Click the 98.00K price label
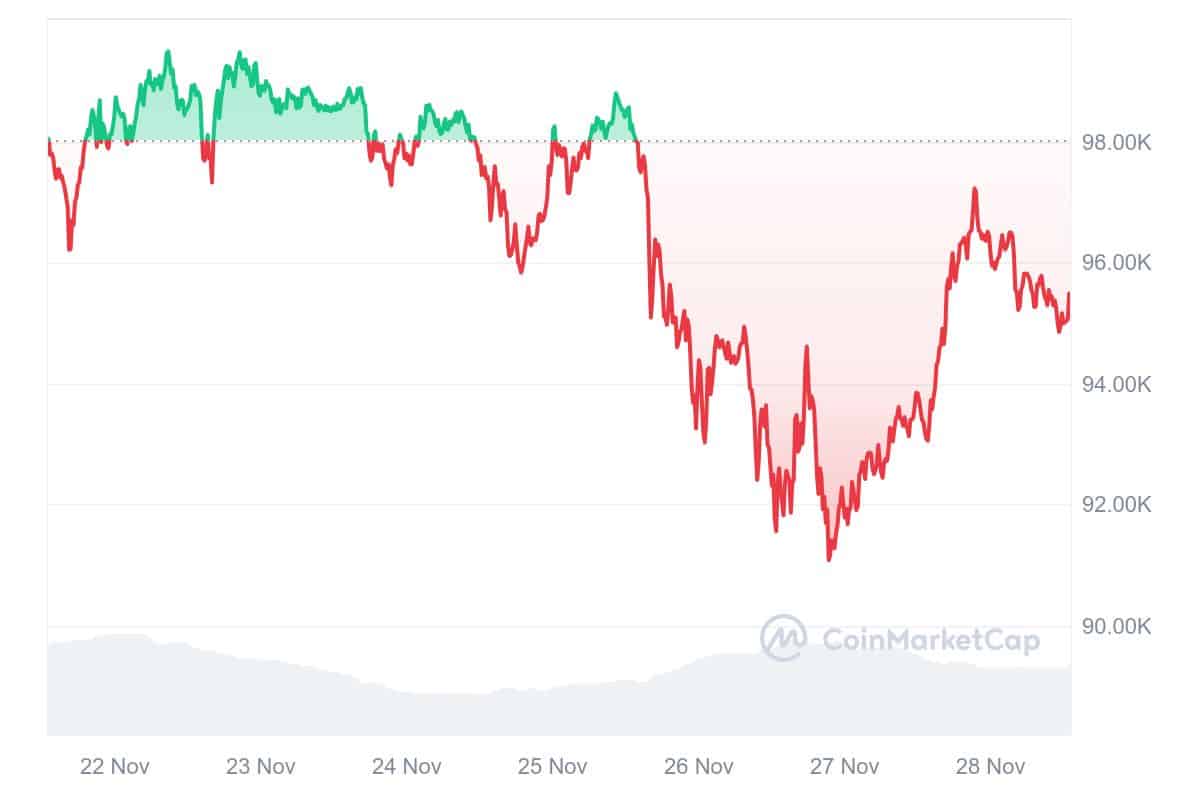Screen dimensions: 1200x800 pos(1115,143)
